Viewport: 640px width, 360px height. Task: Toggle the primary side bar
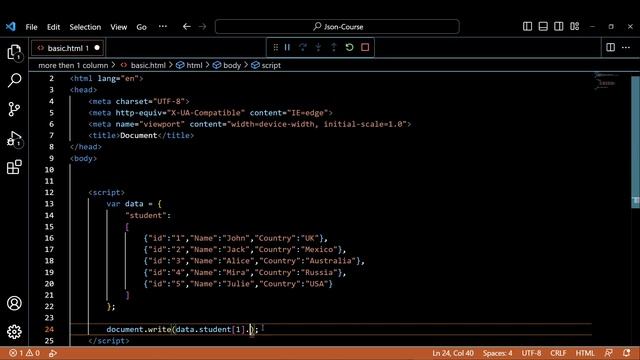click(527, 27)
